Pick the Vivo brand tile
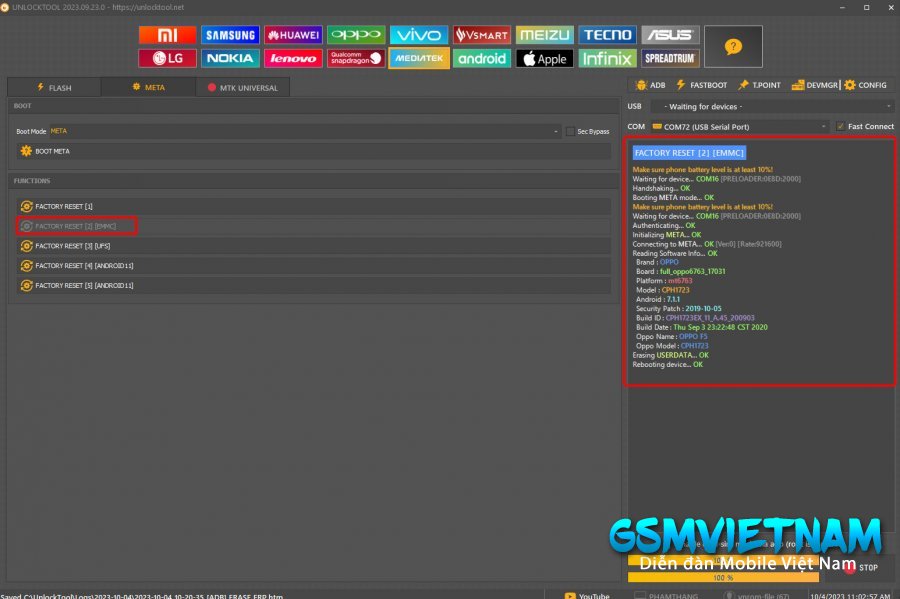 click(419, 35)
